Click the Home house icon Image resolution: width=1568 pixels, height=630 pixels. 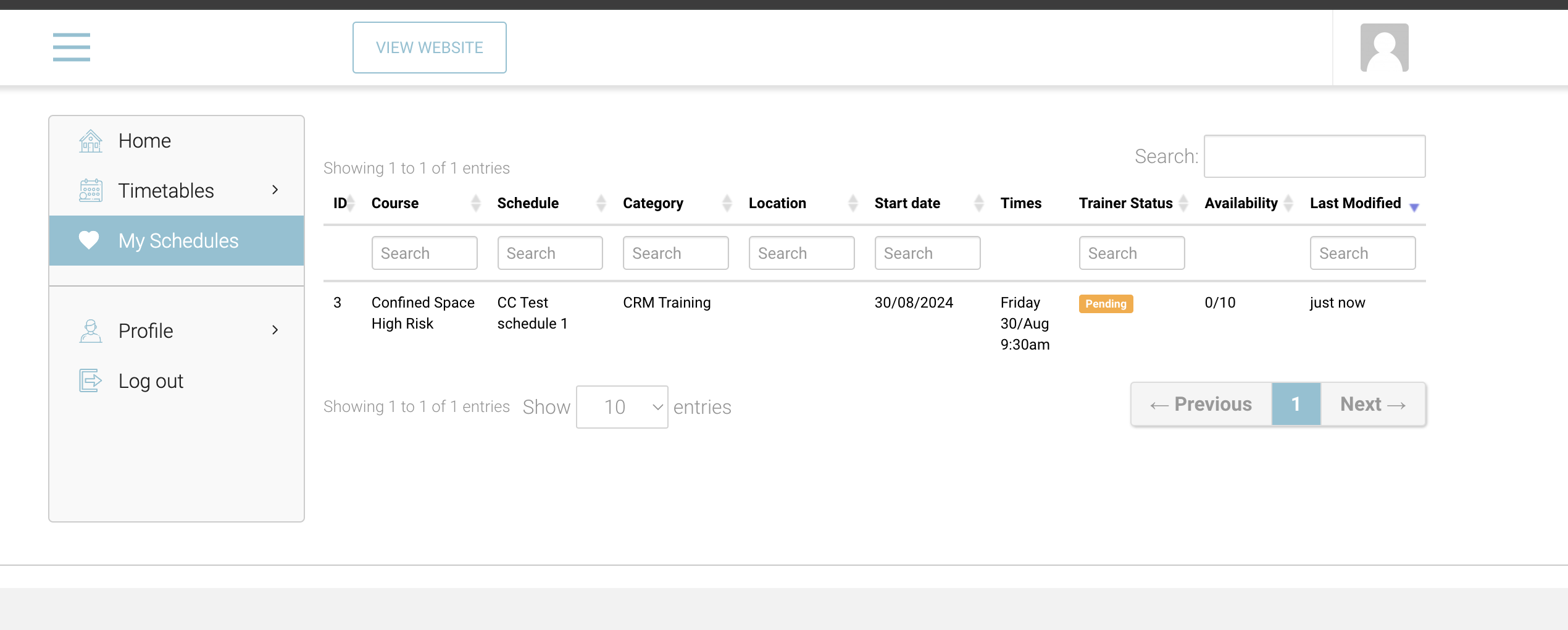coord(91,141)
